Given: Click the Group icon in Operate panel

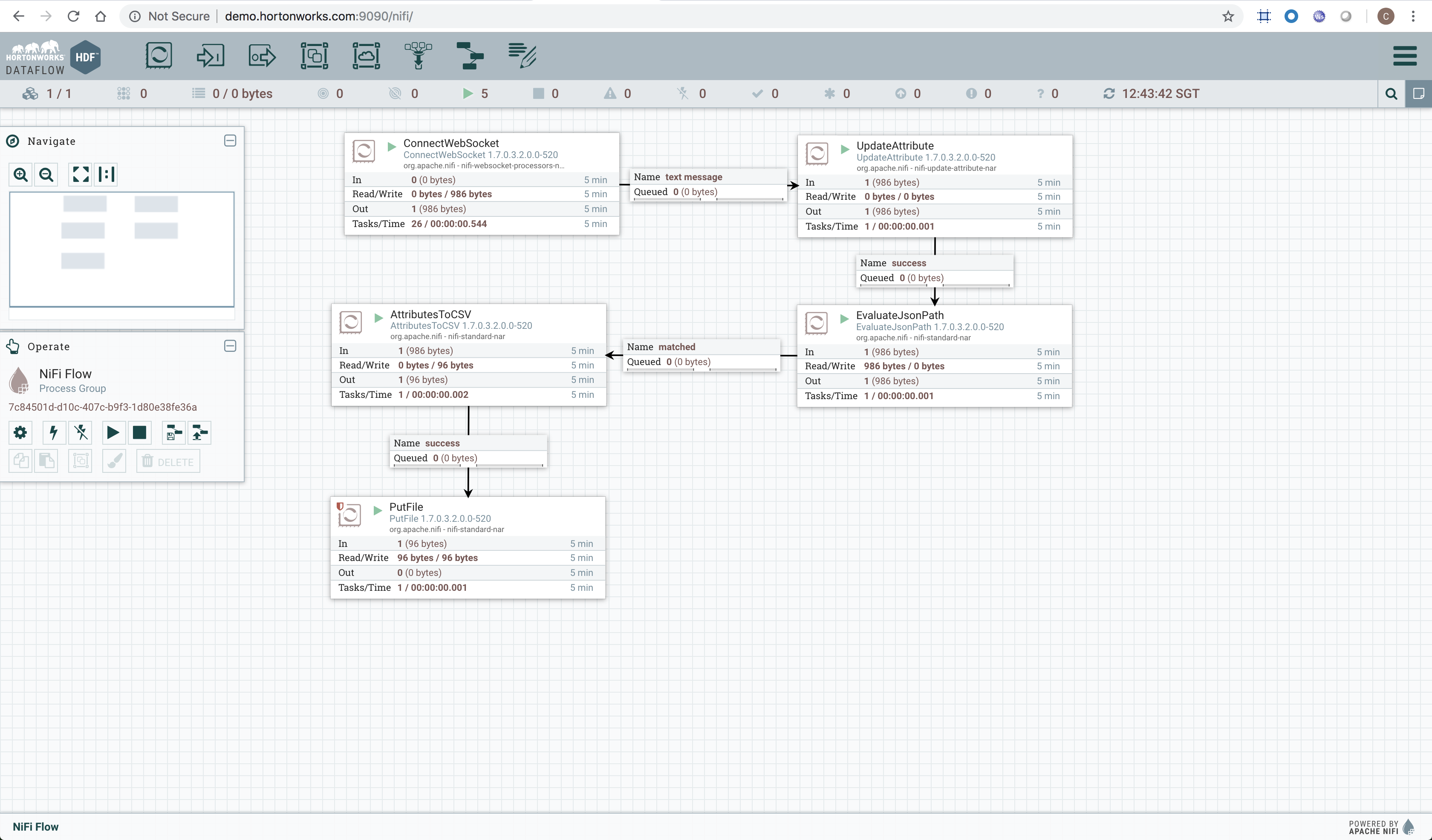Looking at the screenshot, I should [80, 461].
